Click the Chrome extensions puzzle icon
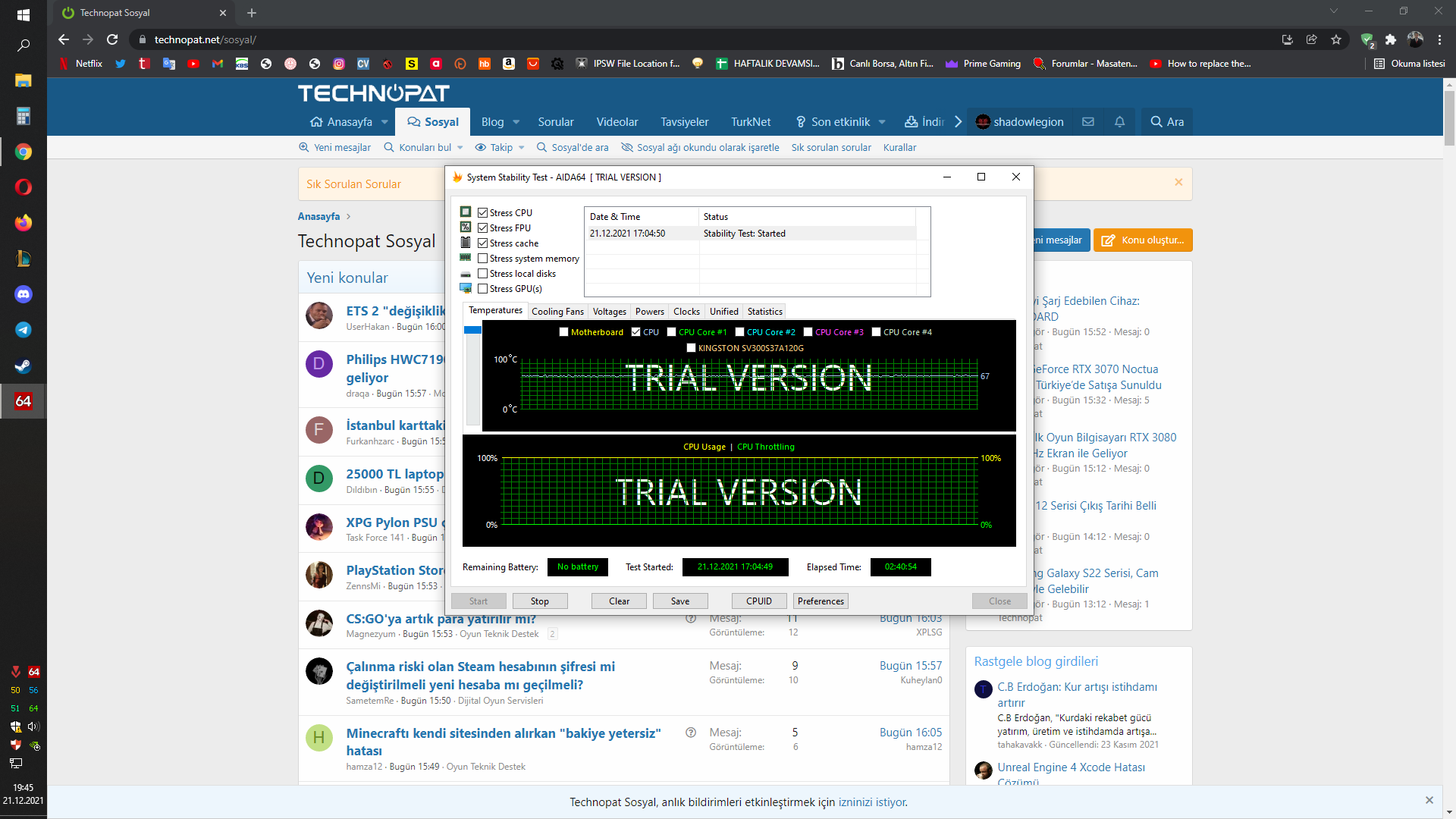This screenshot has width=1456, height=819. click(1391, 39)
